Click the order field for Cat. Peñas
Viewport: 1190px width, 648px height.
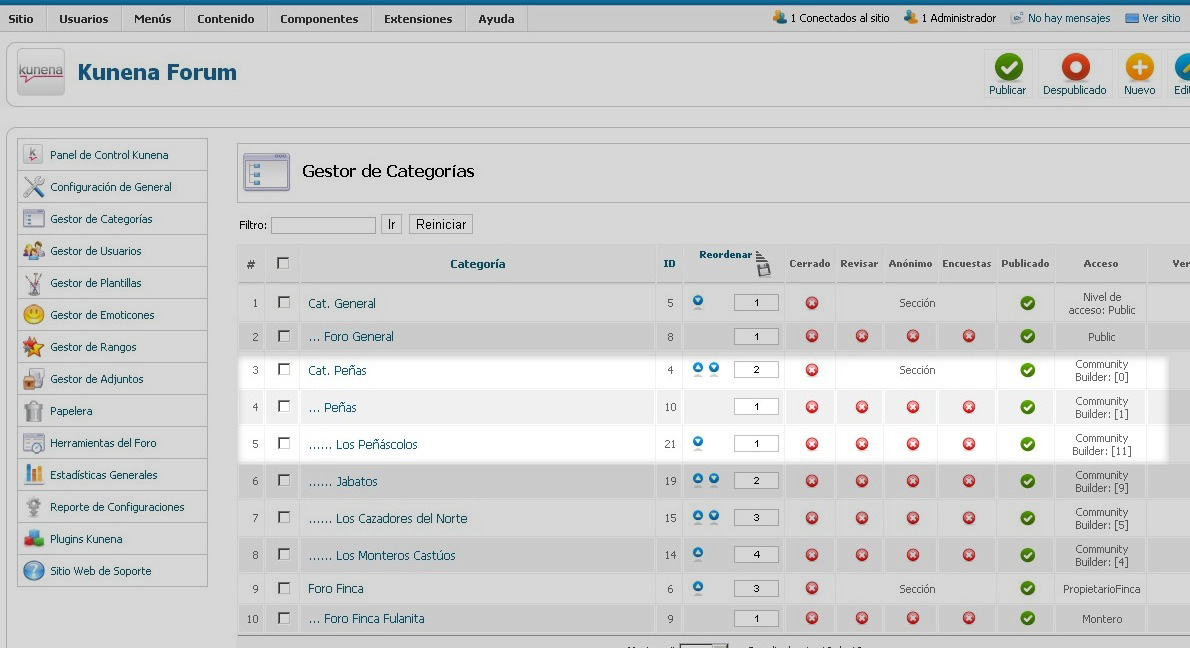[756, 370]
